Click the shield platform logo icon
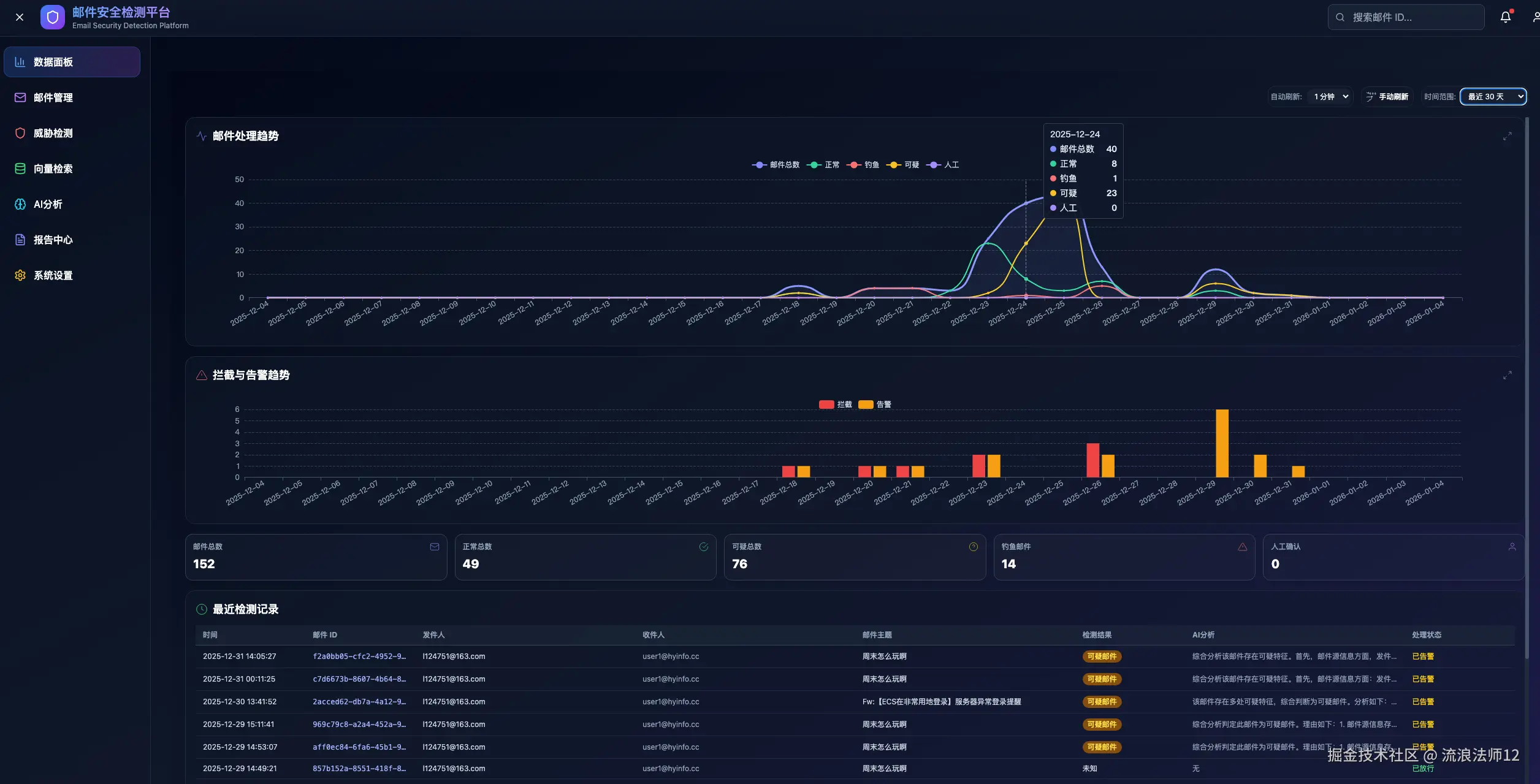1540x784 pixels. click(x=53, y=17)
